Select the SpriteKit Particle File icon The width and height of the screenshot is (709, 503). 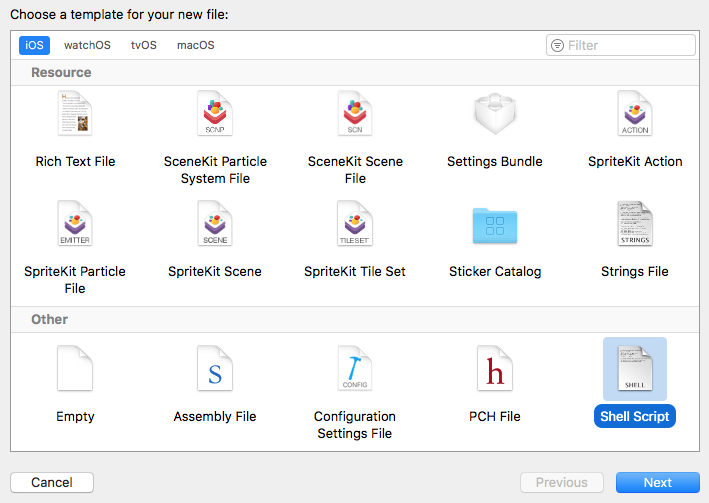pos(75,224)
